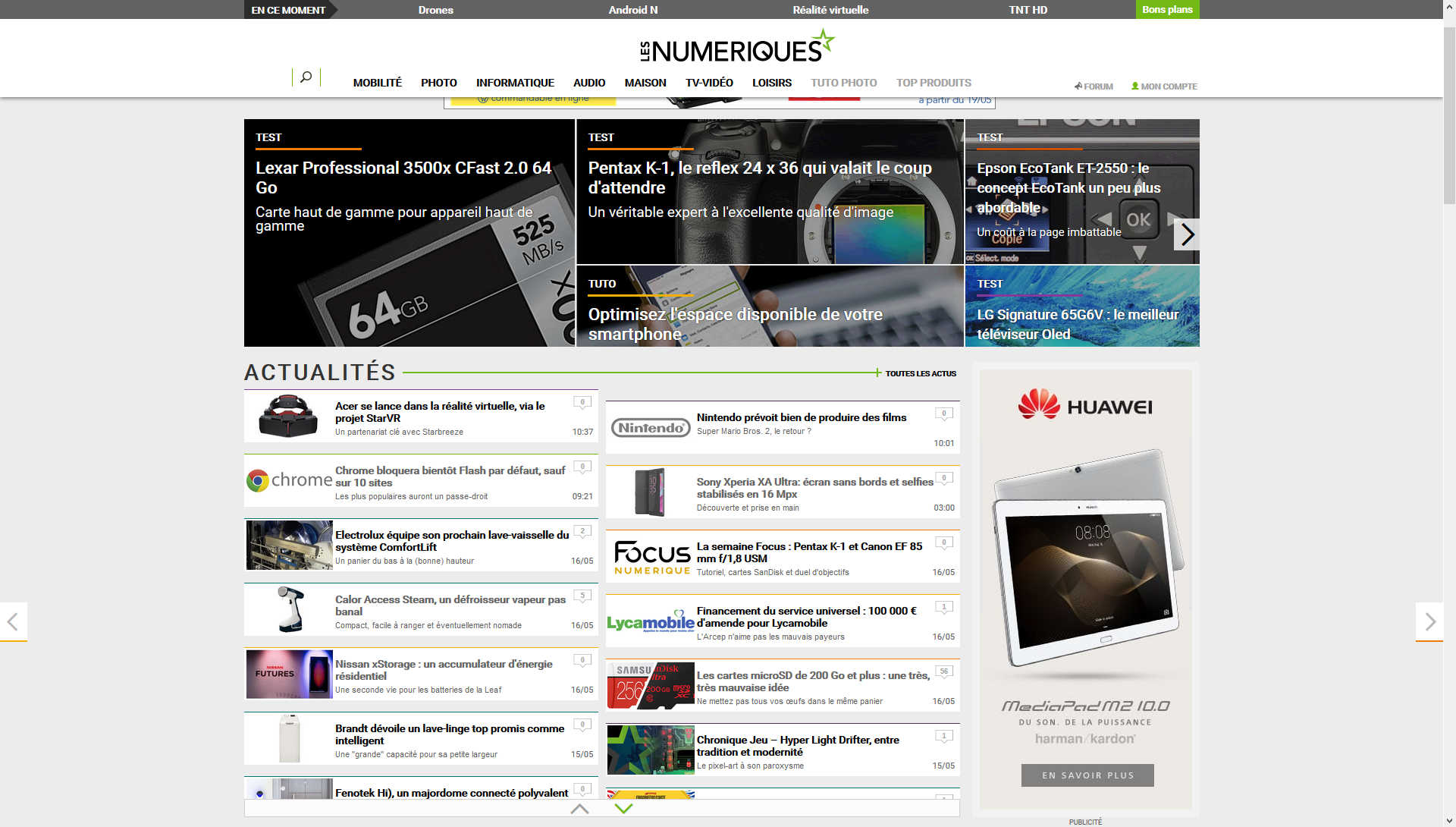Click the comment bubble on La semaine Focus article
The image size is (1456, 827).
pos(944,543)
